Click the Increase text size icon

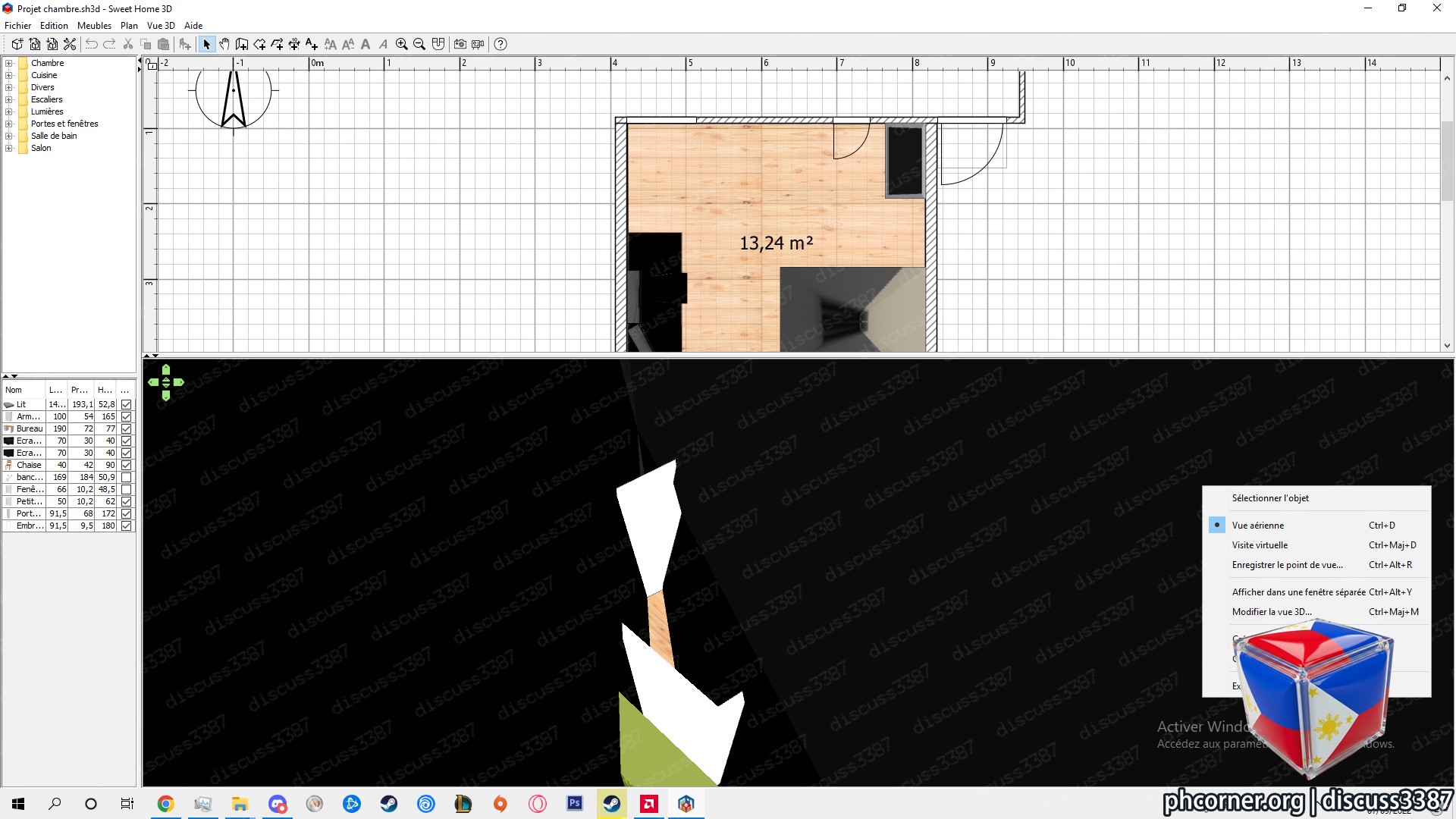tap(331, 44)
